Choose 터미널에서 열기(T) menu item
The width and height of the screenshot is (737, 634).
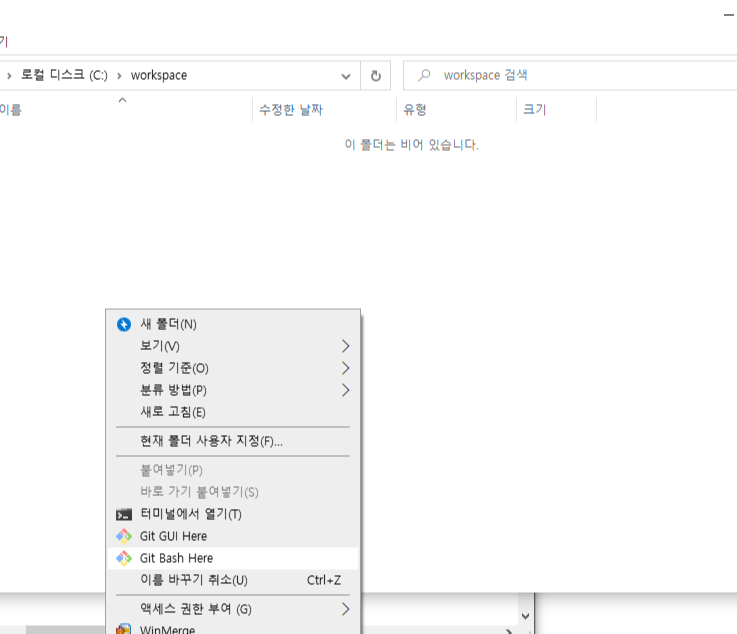click(233, 515)
